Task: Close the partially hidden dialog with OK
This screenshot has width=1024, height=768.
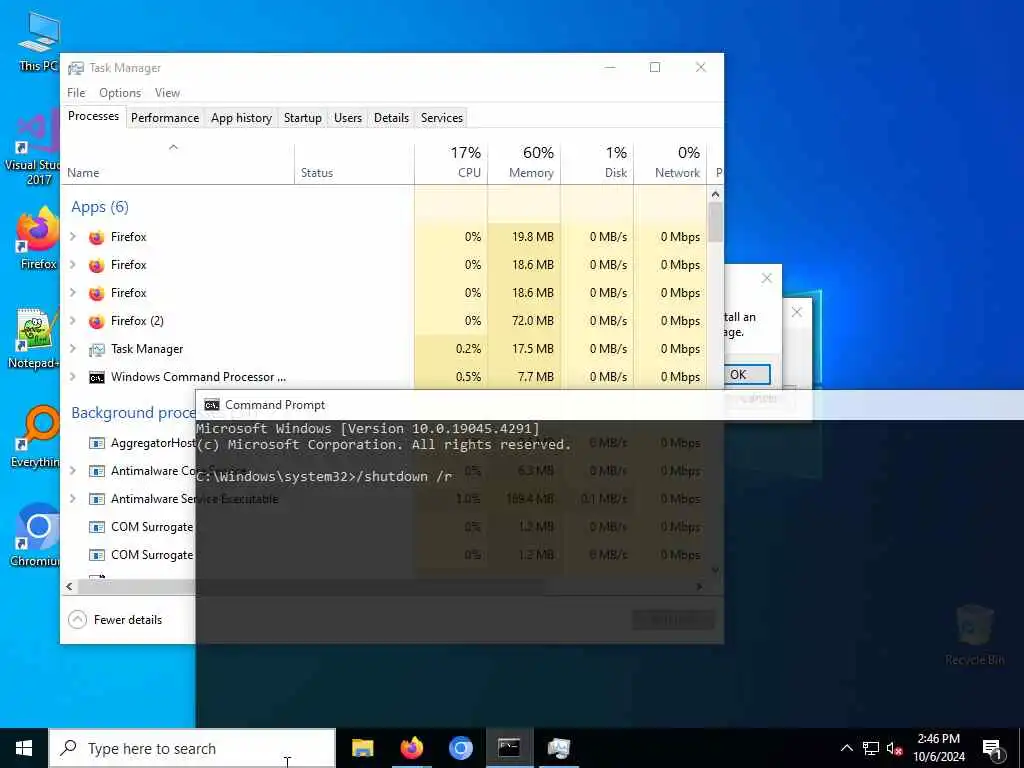Action: tap(747, 374)
